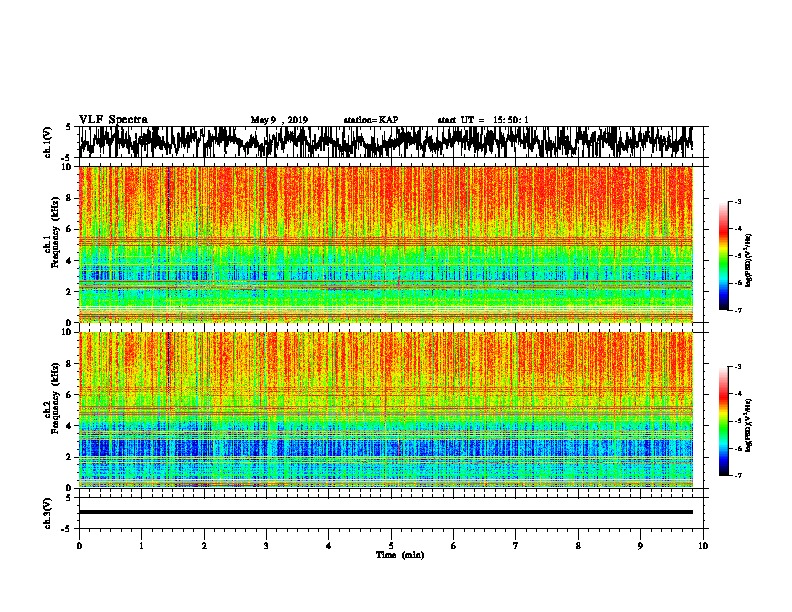Image resolution: width=792 pixels, height=612 pixels.
Task: Click time axis tick label "8"
Action: point(578,546)
